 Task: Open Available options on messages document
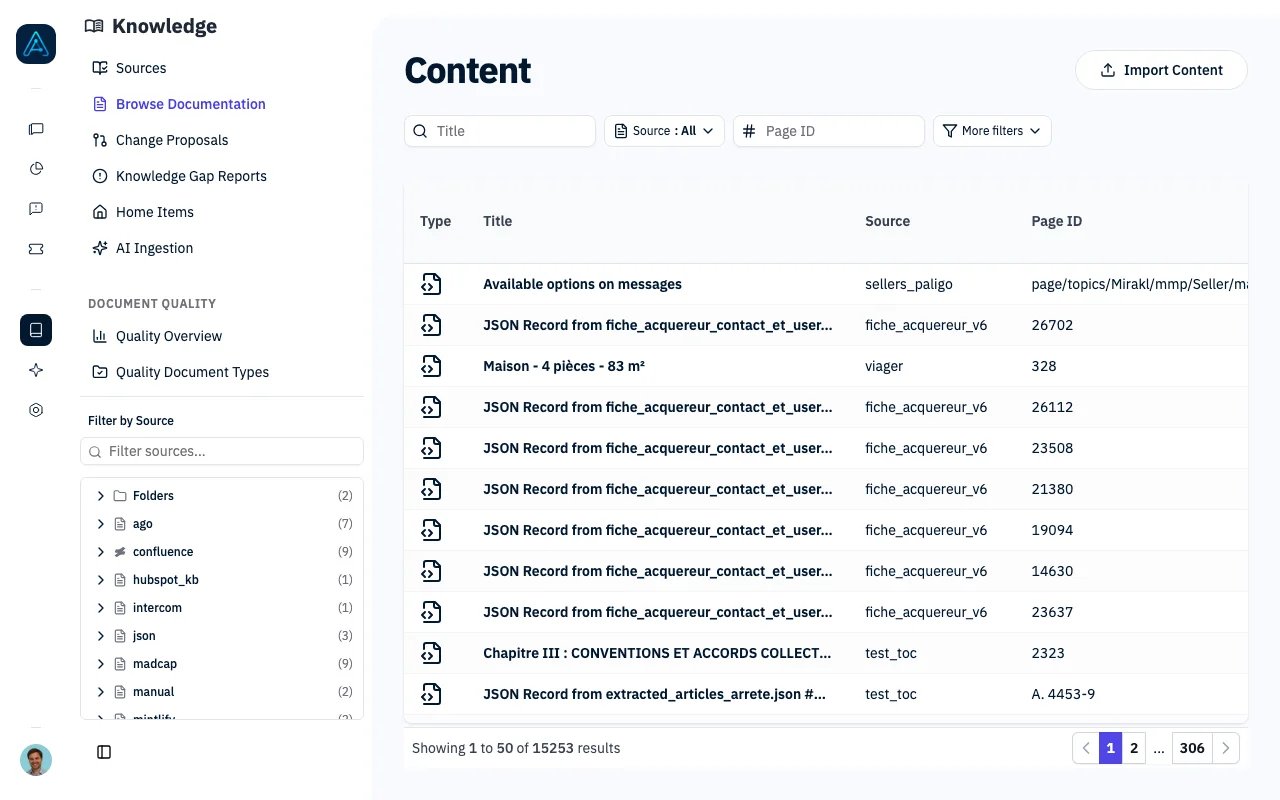pyautogui.click(x=582, y=284)
